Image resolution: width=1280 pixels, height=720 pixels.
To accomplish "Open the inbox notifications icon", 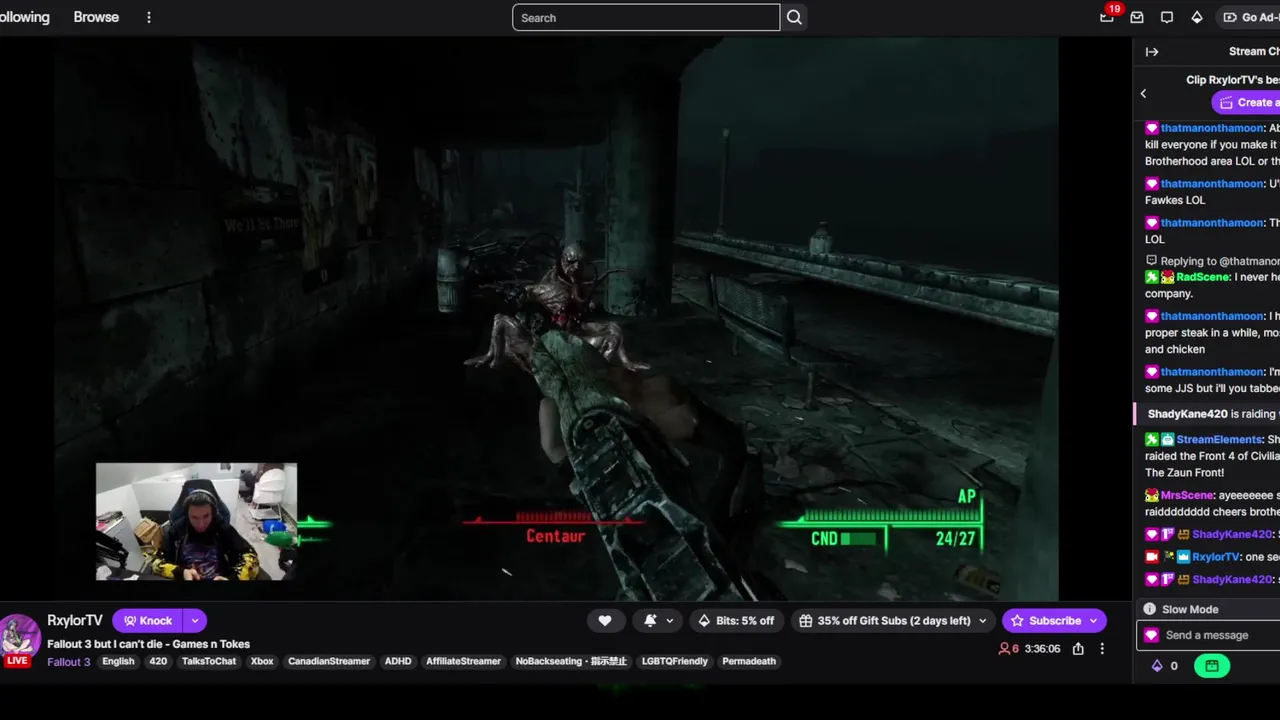I will [x=1137, y=17].
